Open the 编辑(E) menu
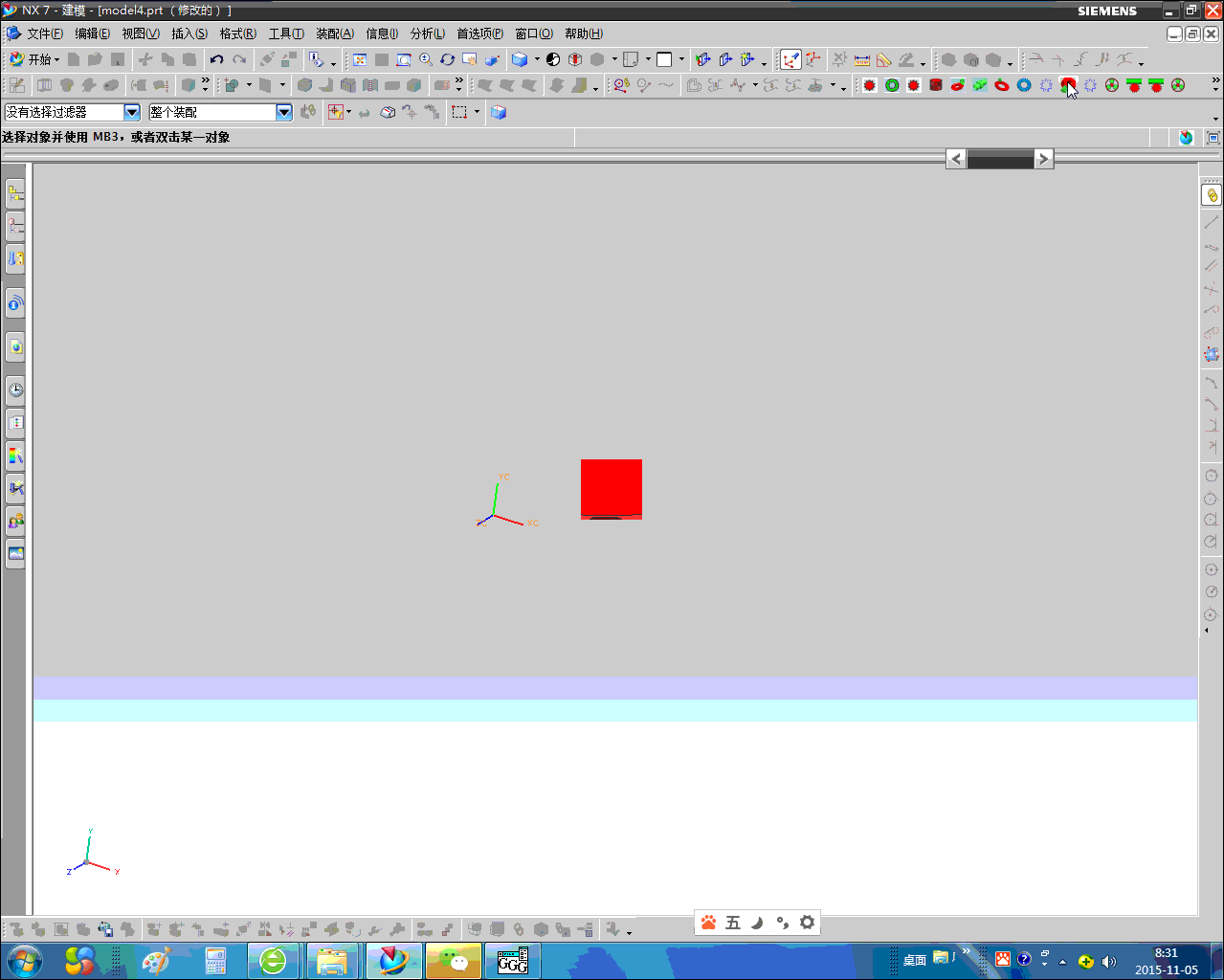 coord(92,33)
